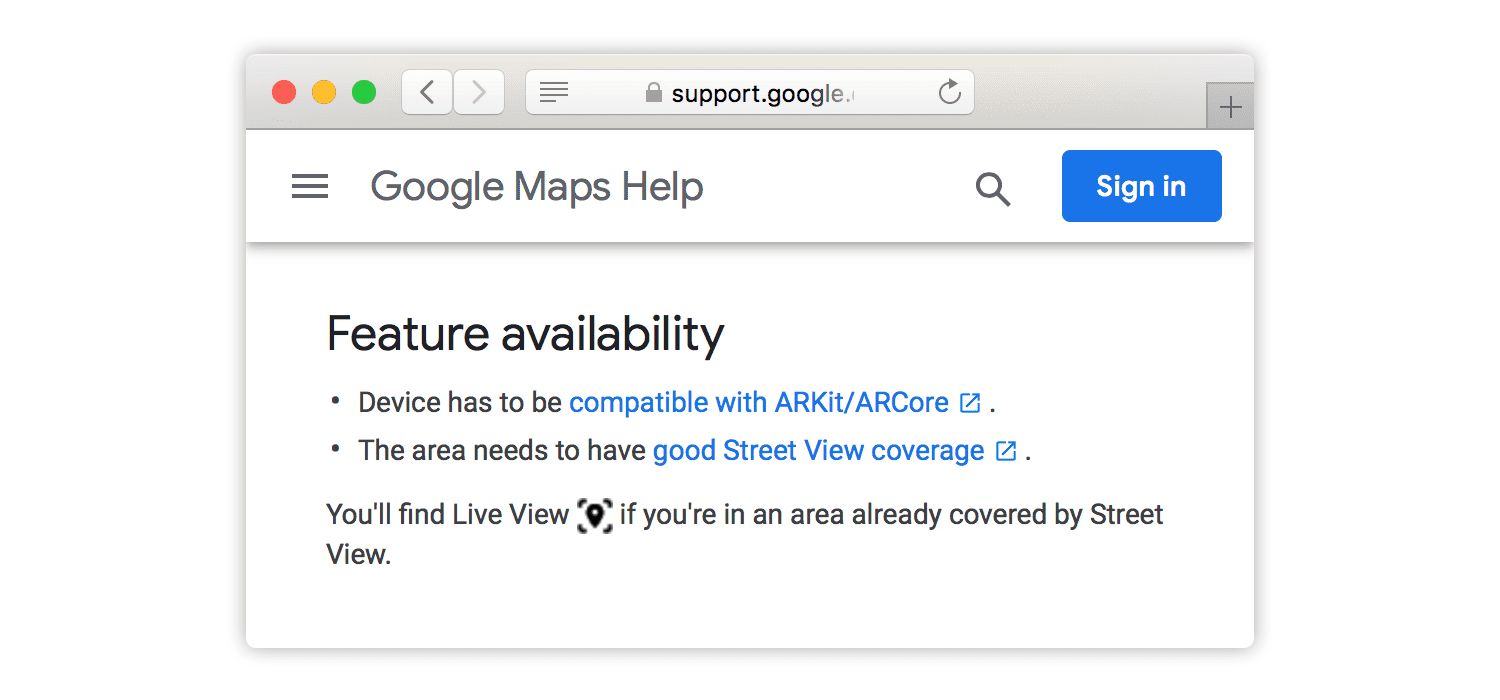Click the Feature availability heading
1500x700 pixels.
coord(525,334)
